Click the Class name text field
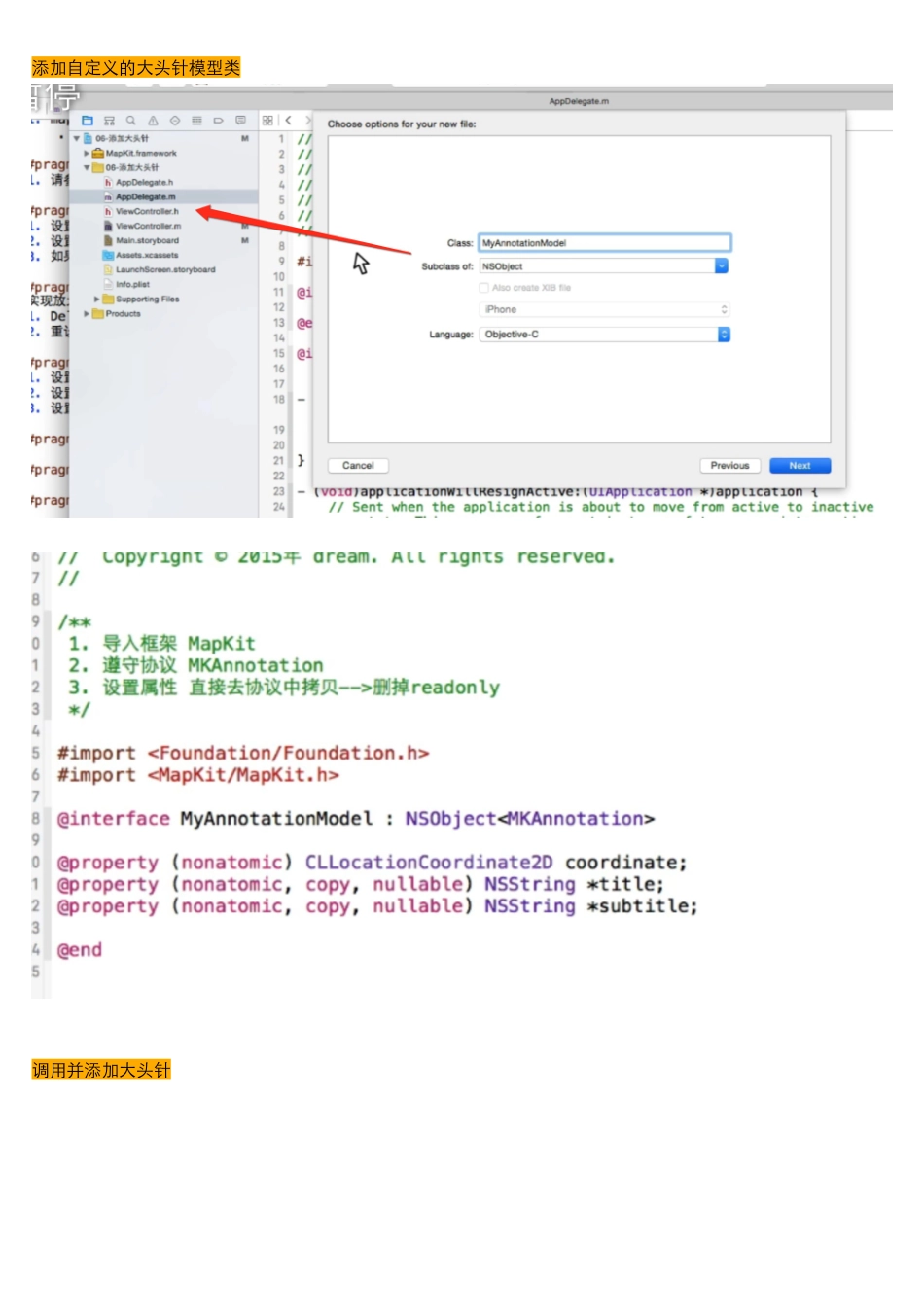This screenshot has height=1308, width=924. coord(604,243)
